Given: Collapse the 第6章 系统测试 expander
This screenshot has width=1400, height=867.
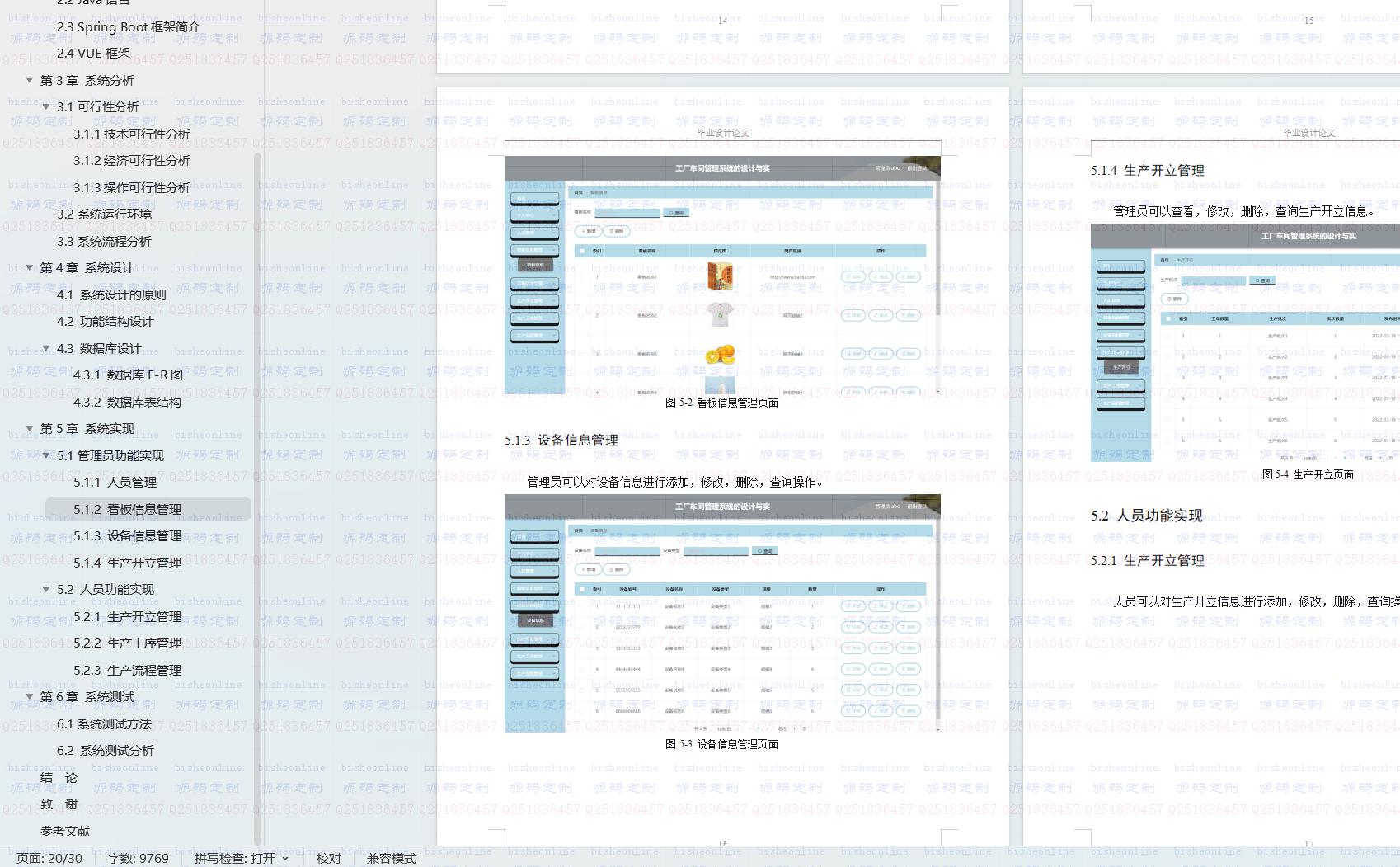Looking at the screenshot, I should pyautogui.click(x=30, y=696).
